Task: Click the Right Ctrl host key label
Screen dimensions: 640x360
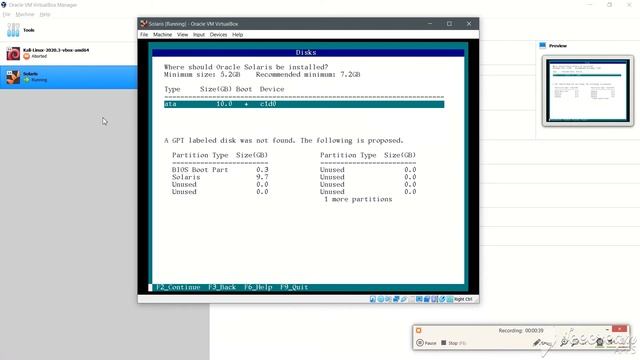Action: [463, 299]
